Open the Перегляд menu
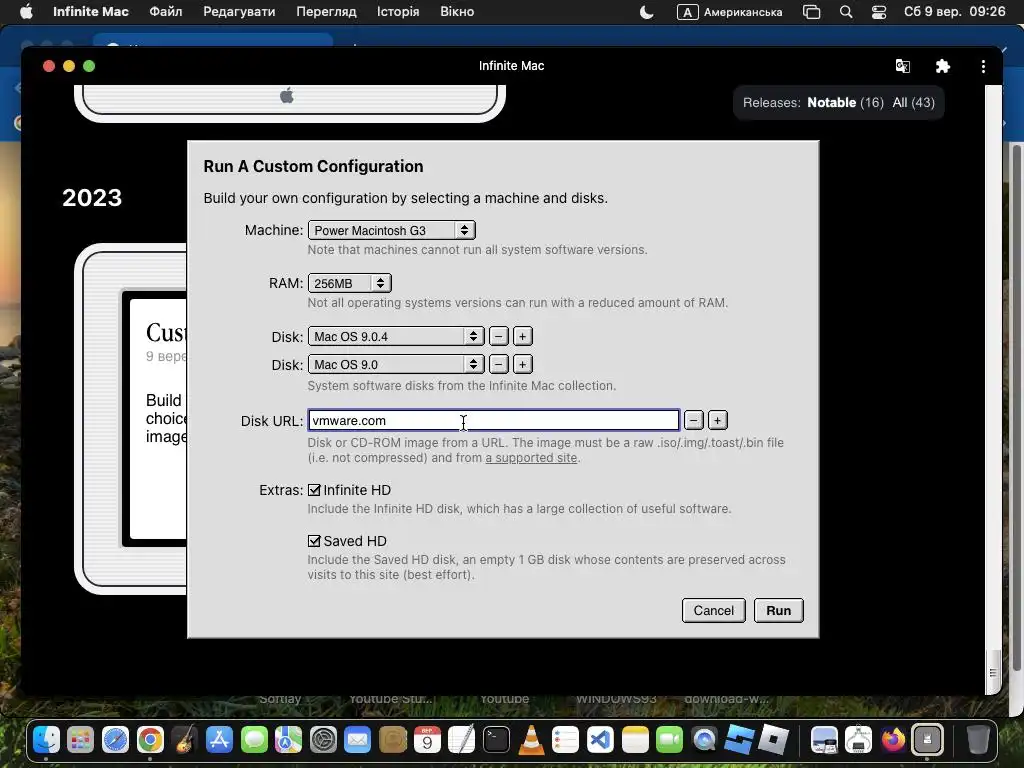The height and width of the screenshot is (768, 1024). coord(326,12)
